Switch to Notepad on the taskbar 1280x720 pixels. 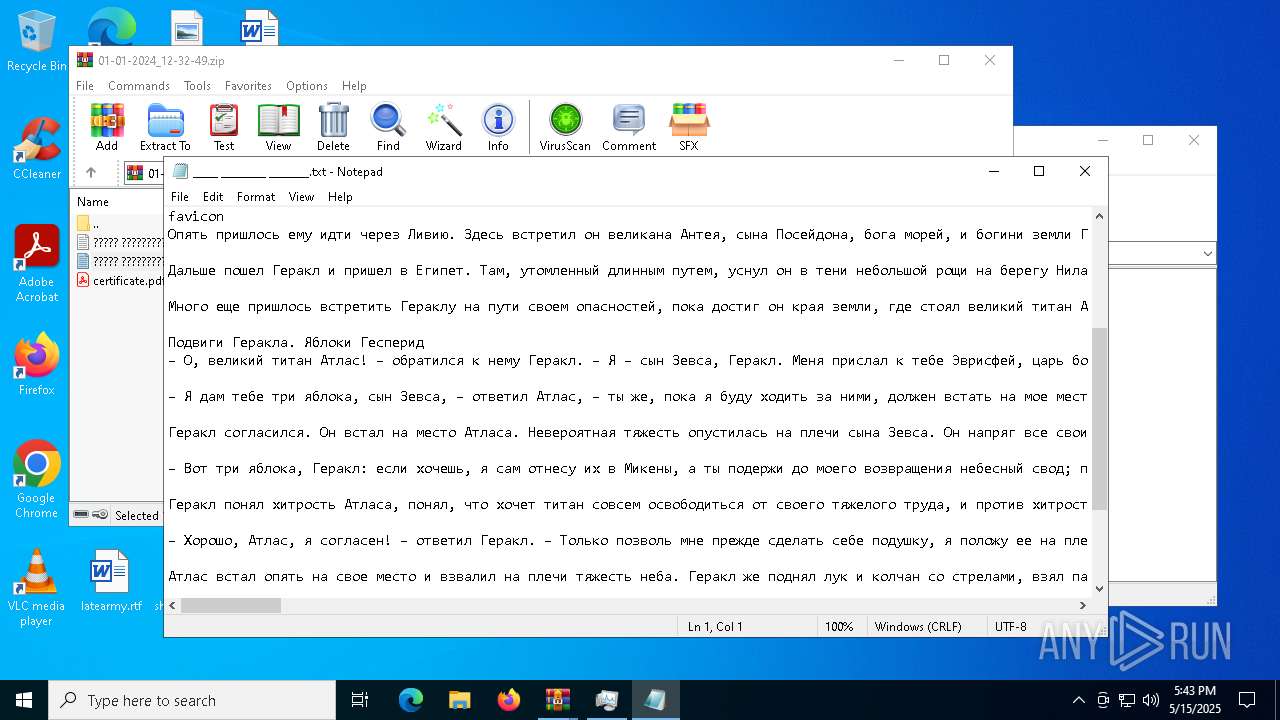pyautogui.click(x=656, y=700)
